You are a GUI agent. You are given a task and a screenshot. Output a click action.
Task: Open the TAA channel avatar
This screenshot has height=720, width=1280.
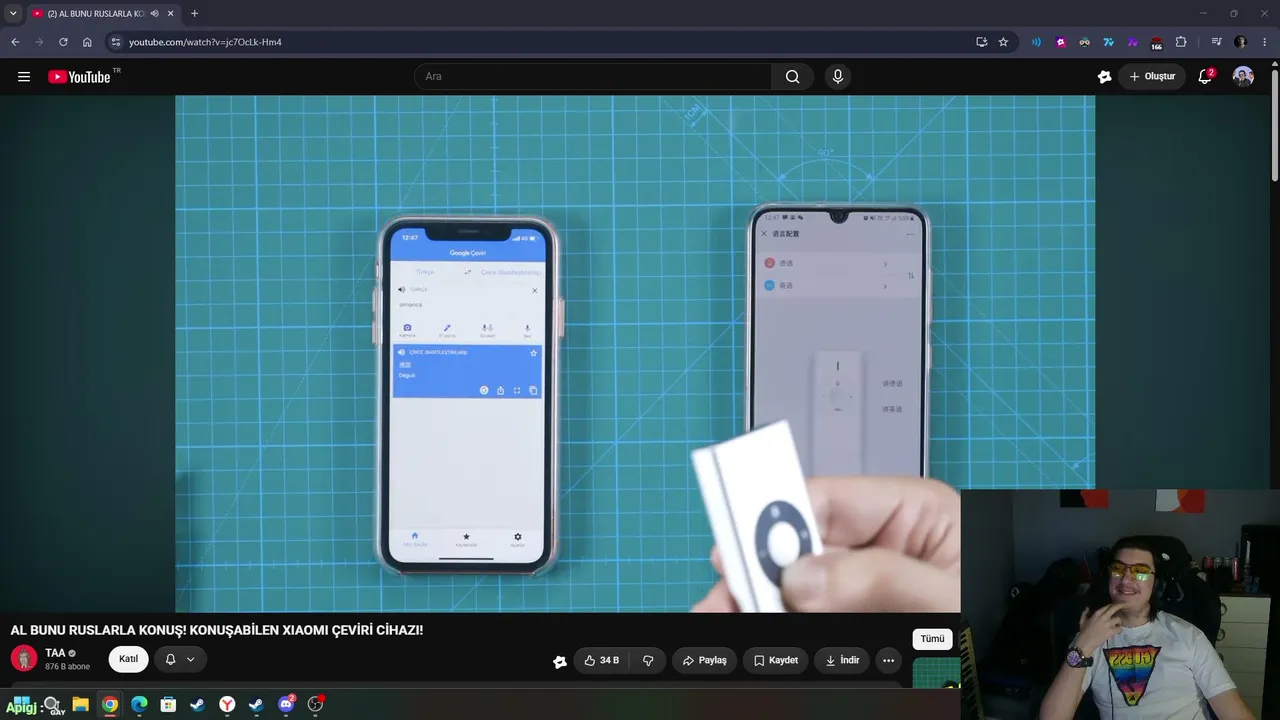click(24, 658)
